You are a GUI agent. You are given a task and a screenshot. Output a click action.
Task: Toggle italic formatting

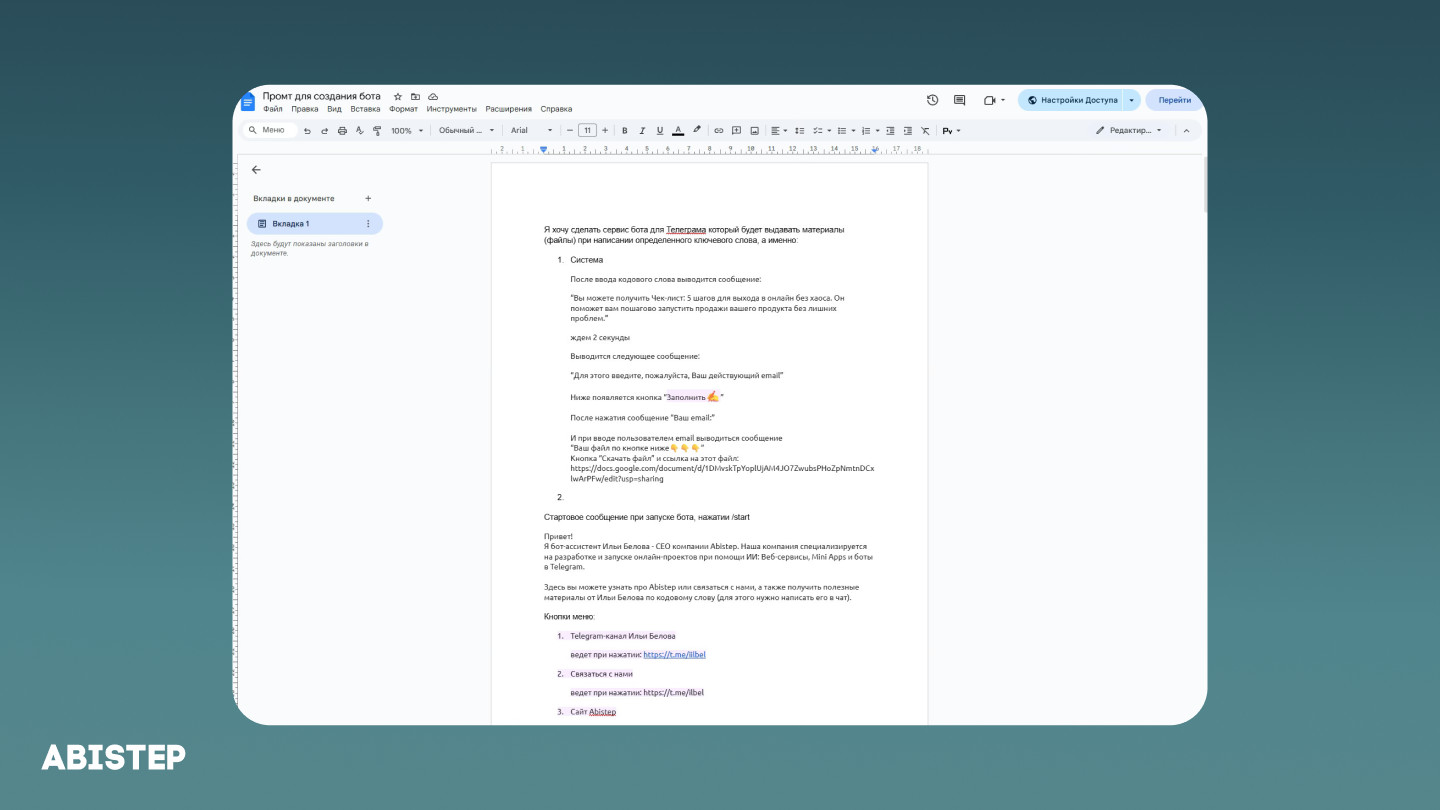pos(642,131)
